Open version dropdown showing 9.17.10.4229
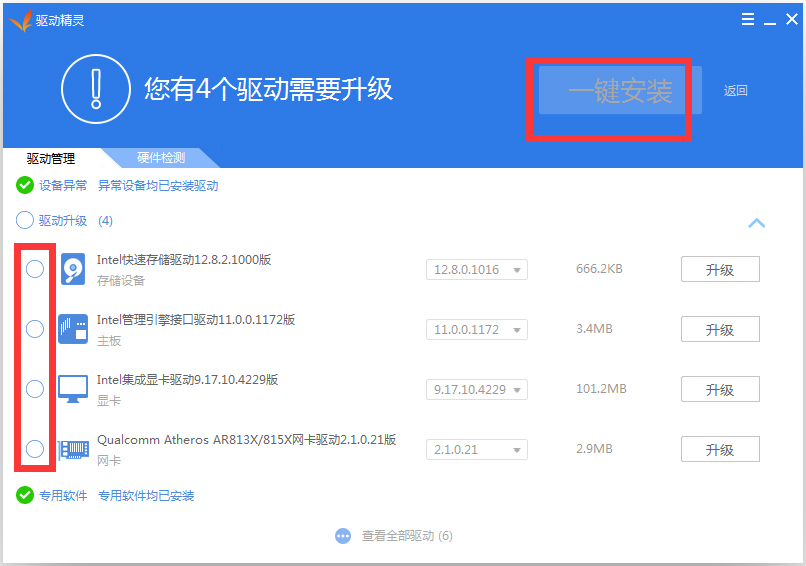 pyautogui.click(x=477, y=390)
